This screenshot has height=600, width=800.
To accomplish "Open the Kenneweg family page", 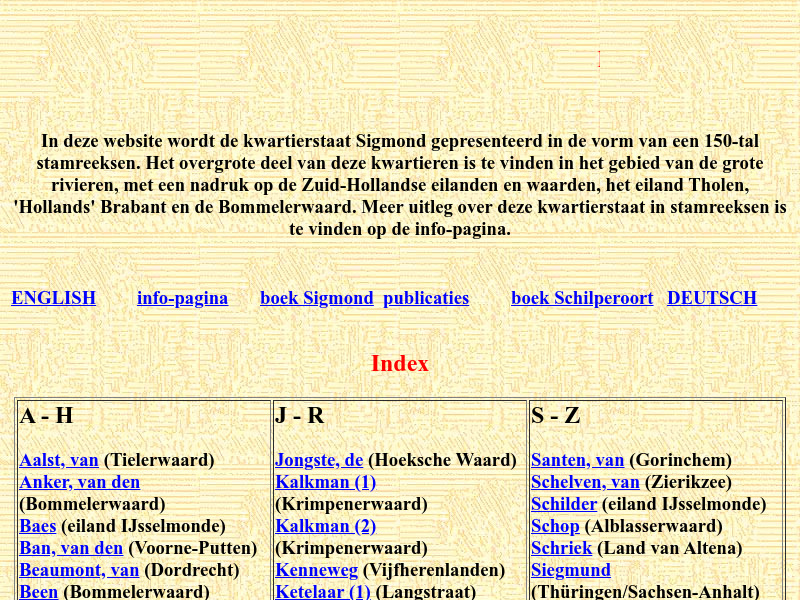I will point(318,570).
